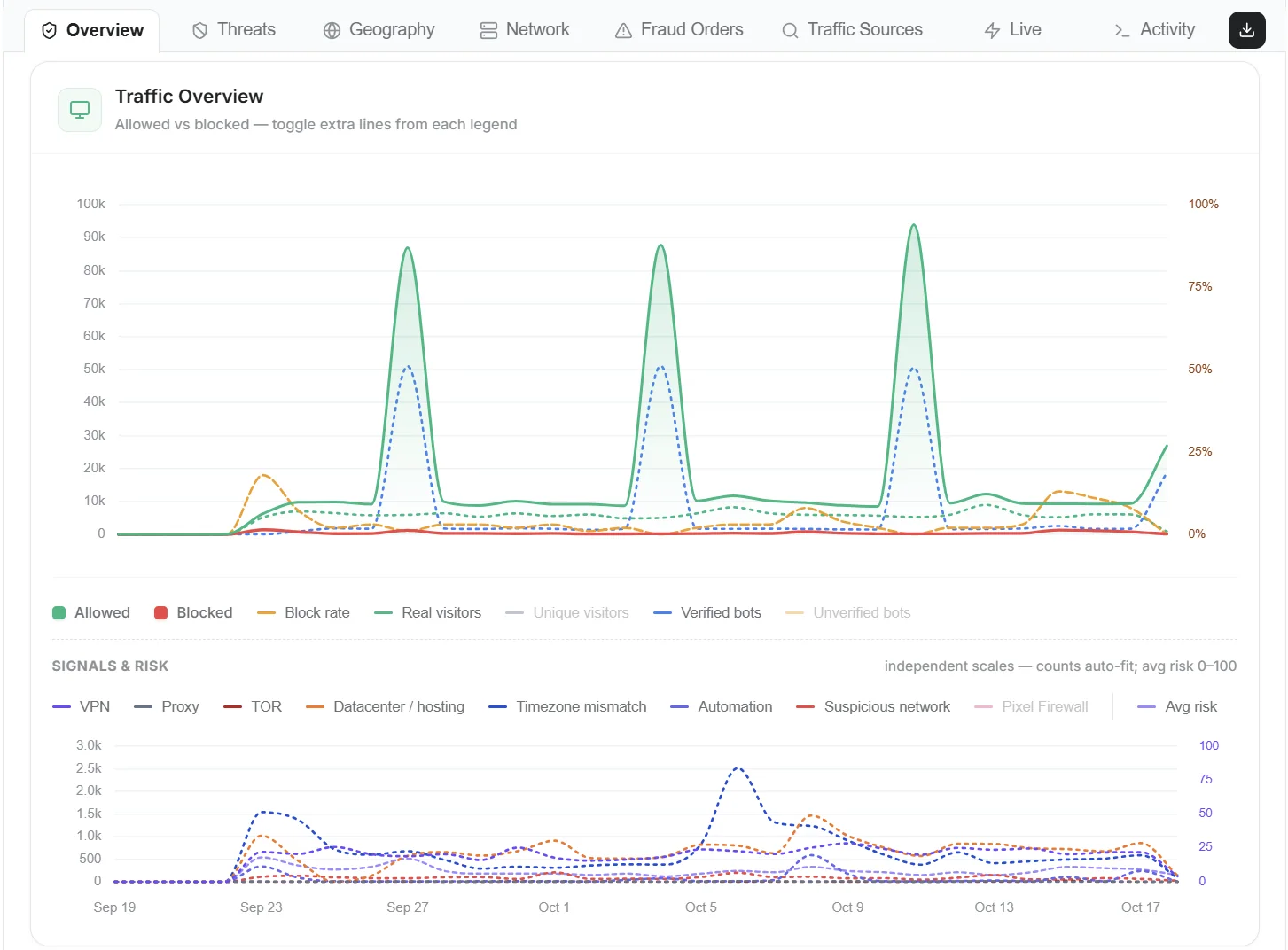Enable the Unique visitors line

point(567,612)
